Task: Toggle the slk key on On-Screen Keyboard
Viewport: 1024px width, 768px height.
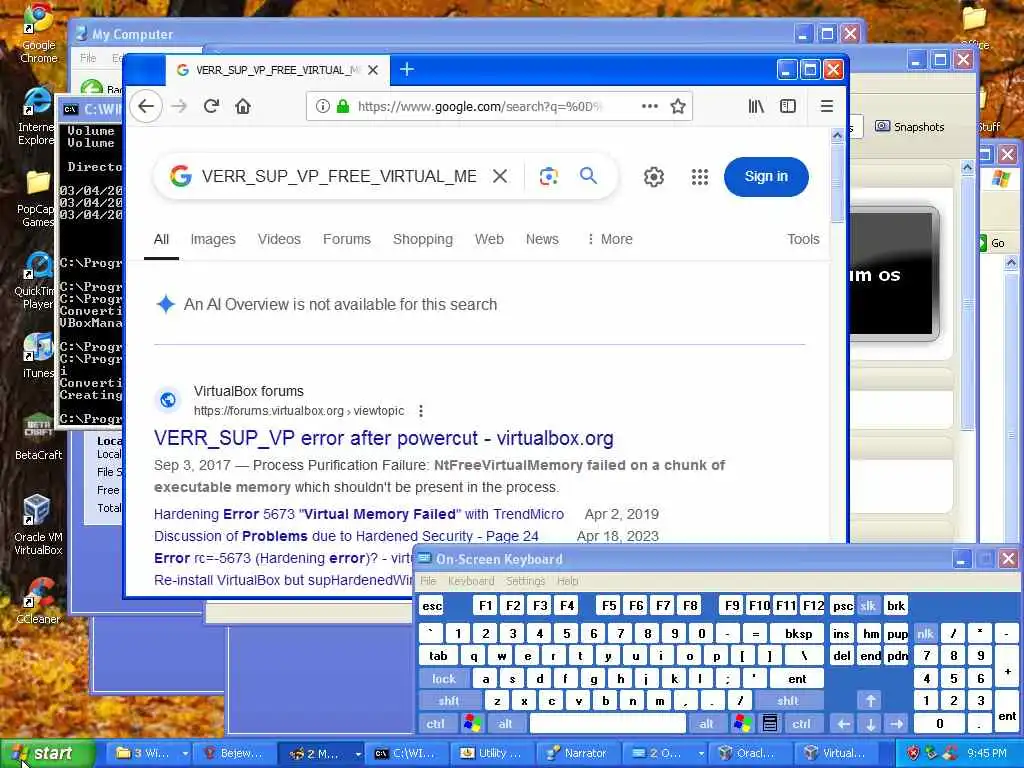Action: [868, 606]
